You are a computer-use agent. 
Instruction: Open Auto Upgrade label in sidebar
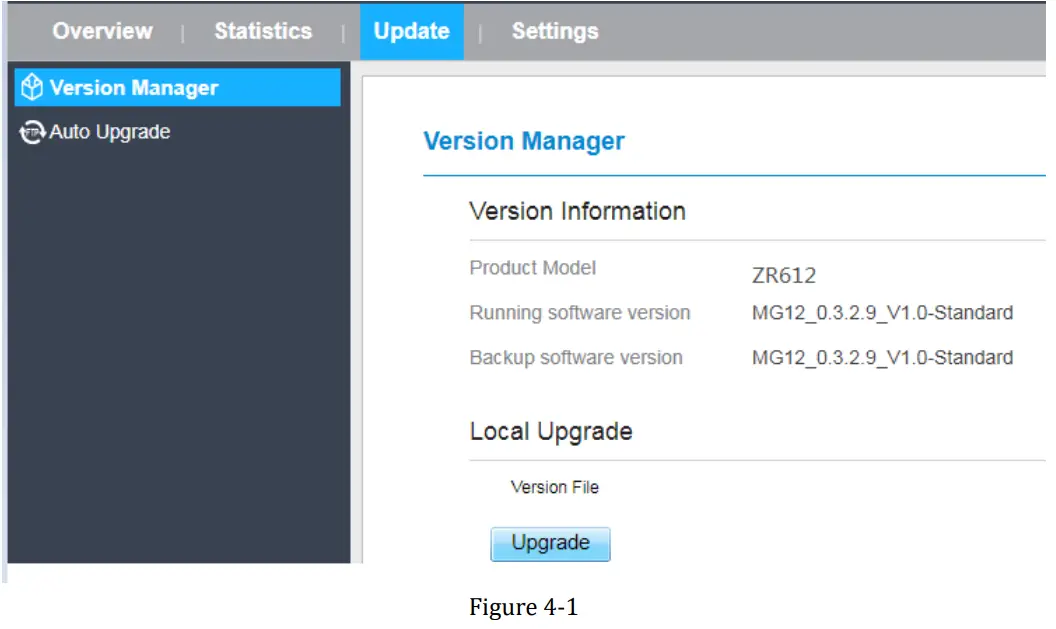coord(110,132)
